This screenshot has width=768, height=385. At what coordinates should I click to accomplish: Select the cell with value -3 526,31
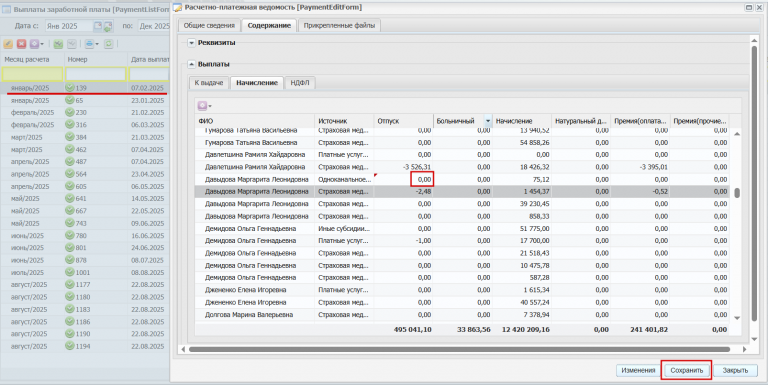pyautogui.click(x=404, y=167)
